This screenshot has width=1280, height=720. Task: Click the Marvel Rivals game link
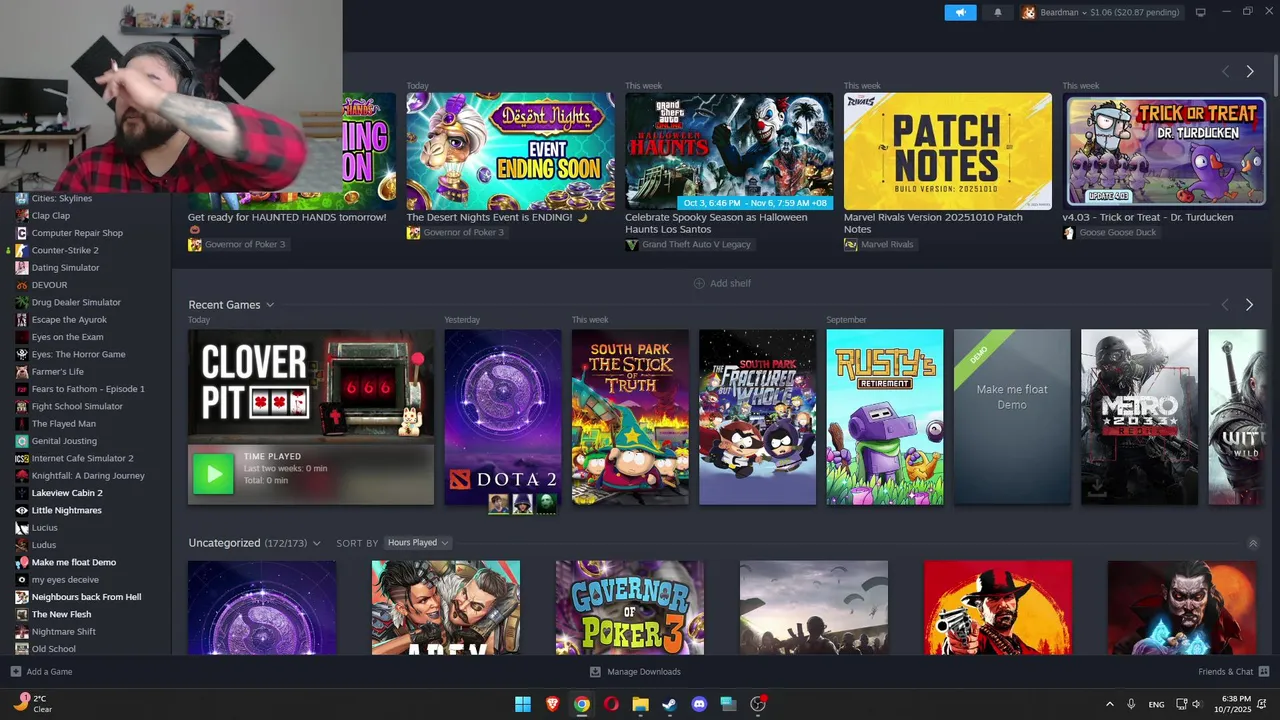coord(880,245)
